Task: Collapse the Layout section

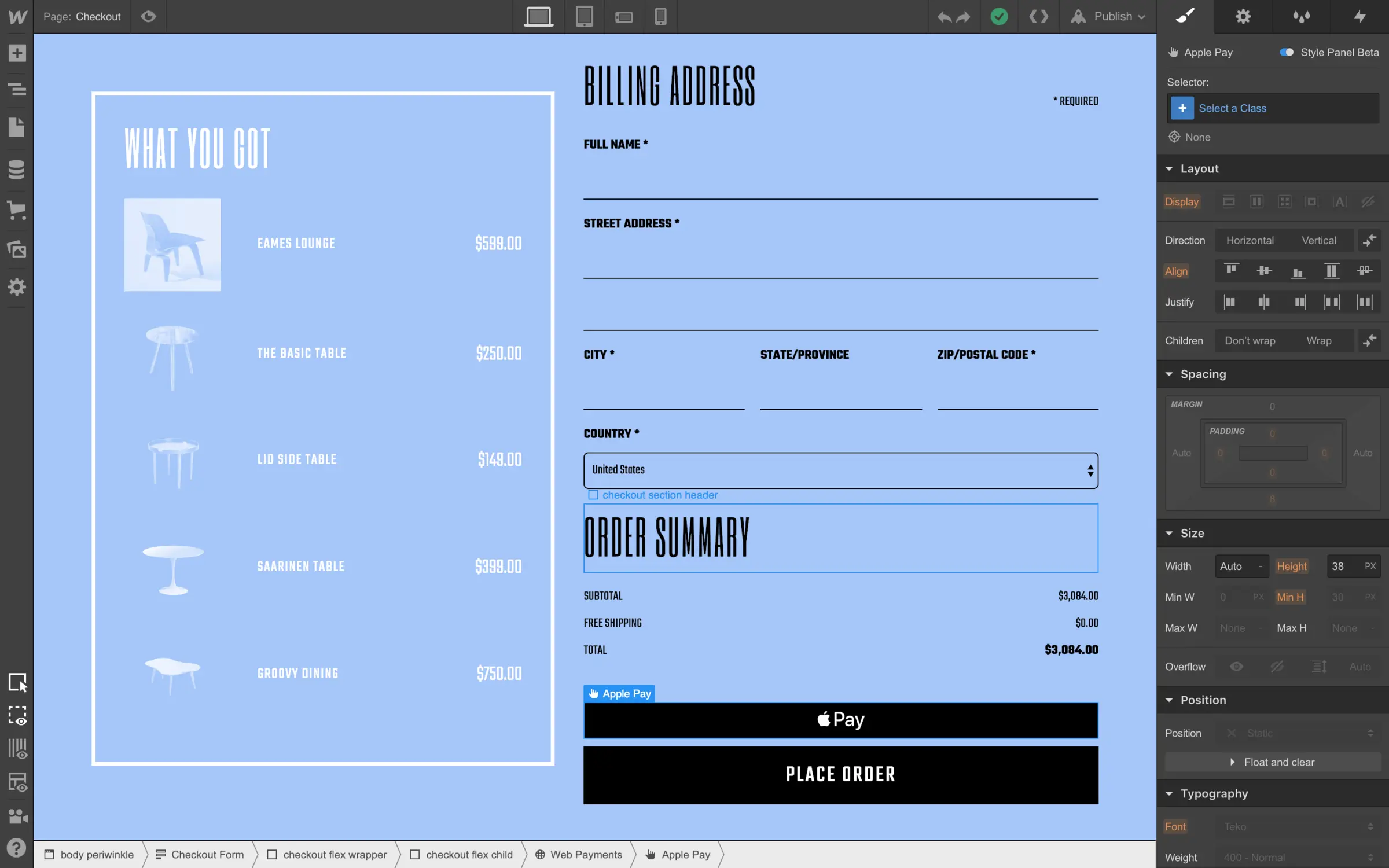Action: coord(1170,168)
